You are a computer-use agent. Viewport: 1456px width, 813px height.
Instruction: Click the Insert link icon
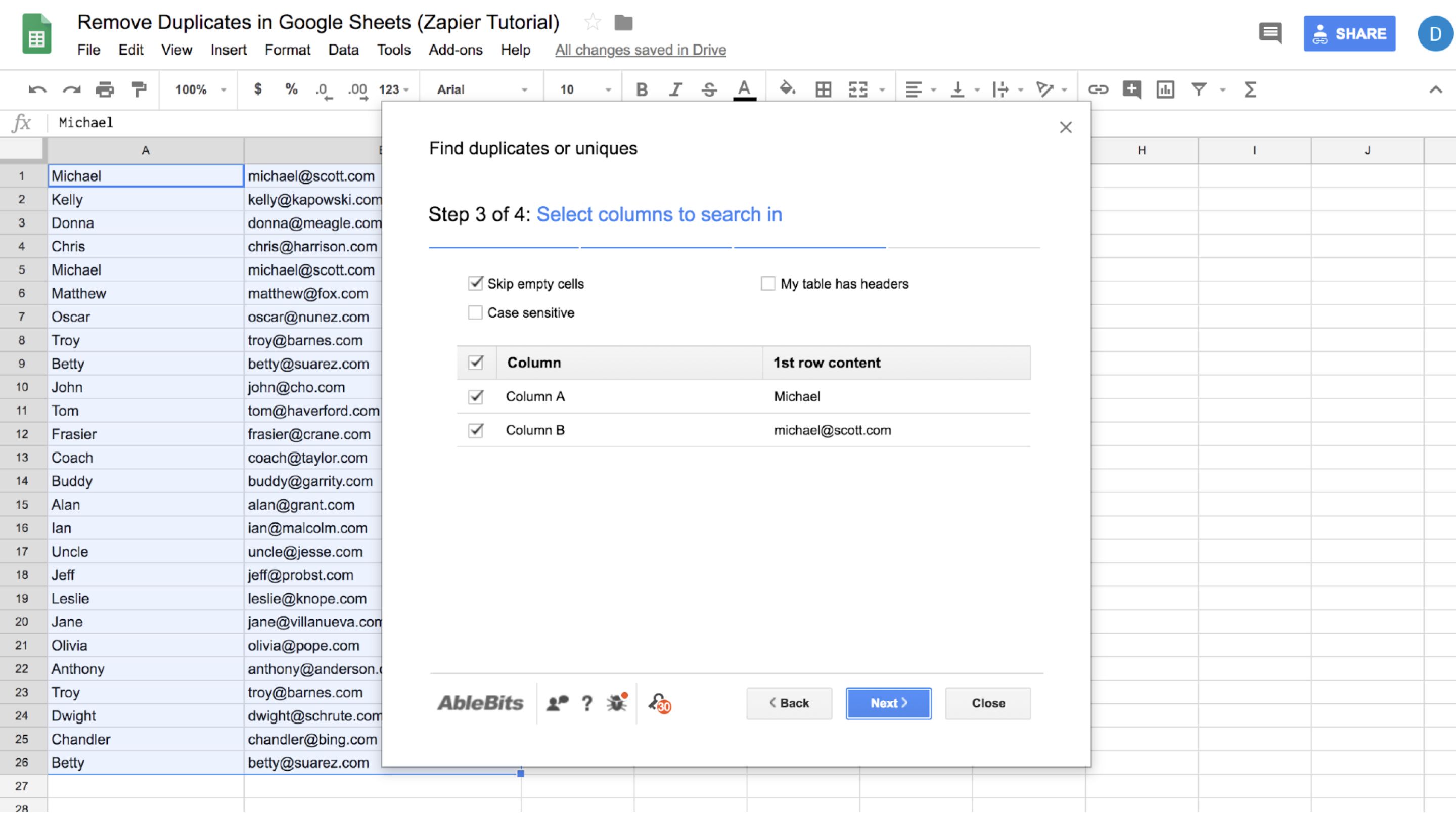click(1097, 89)
